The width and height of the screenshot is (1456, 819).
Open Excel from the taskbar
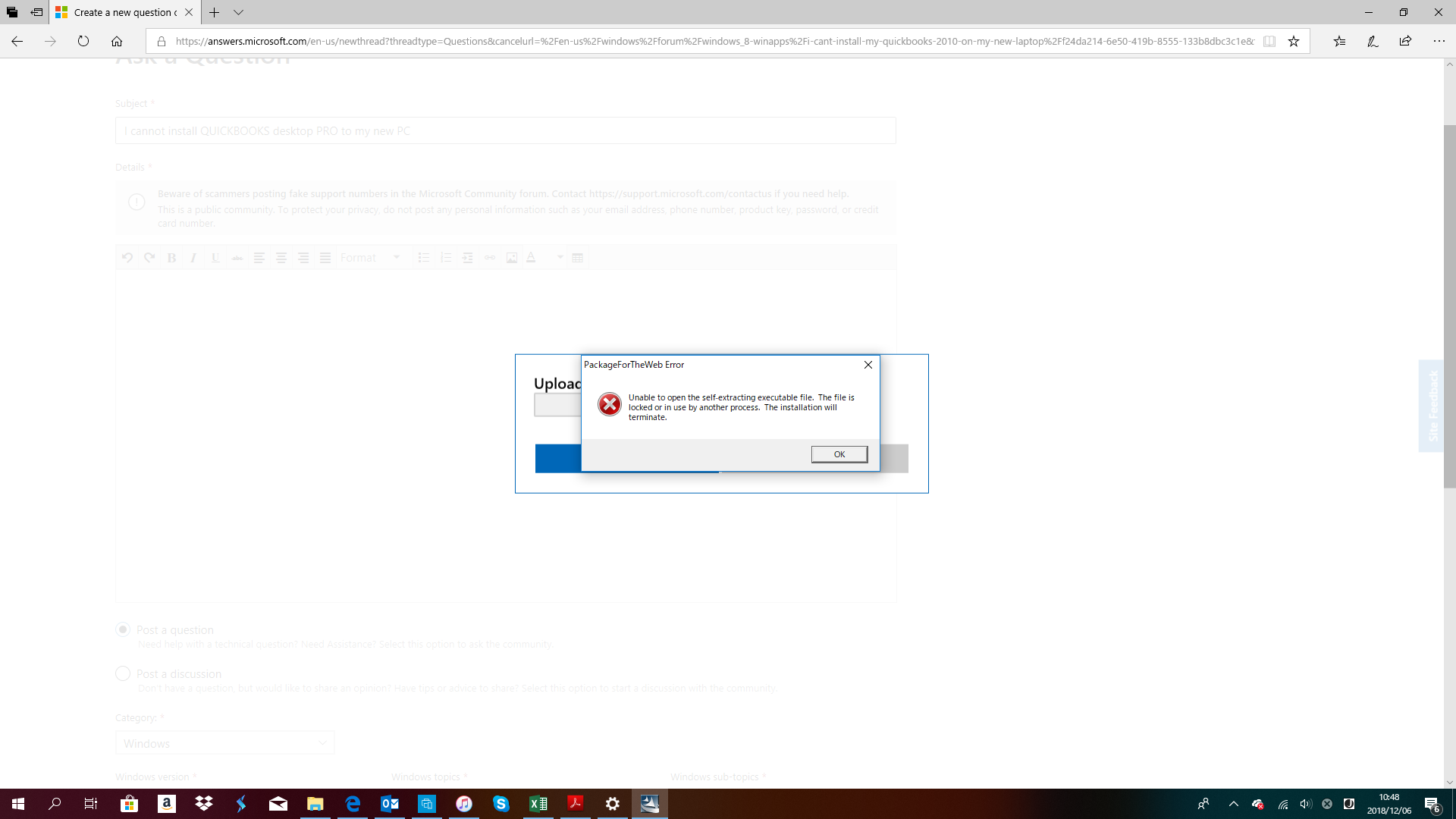[538, 804]
